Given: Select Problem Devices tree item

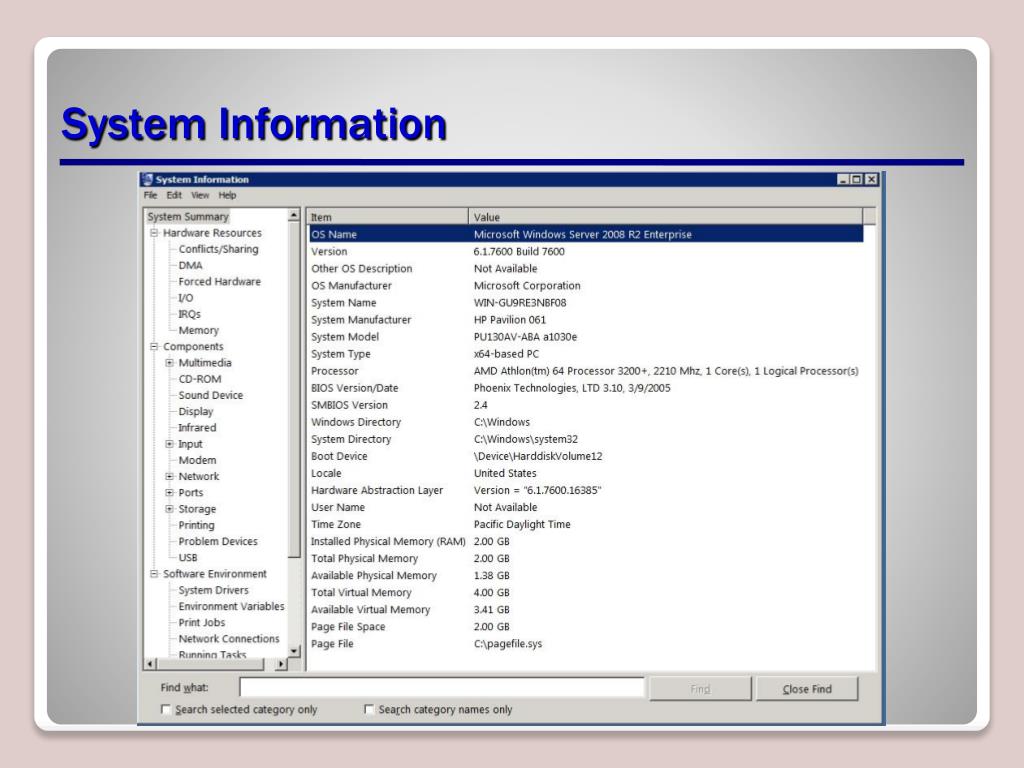Looking at the screenshot, I should tap(218, 541).
